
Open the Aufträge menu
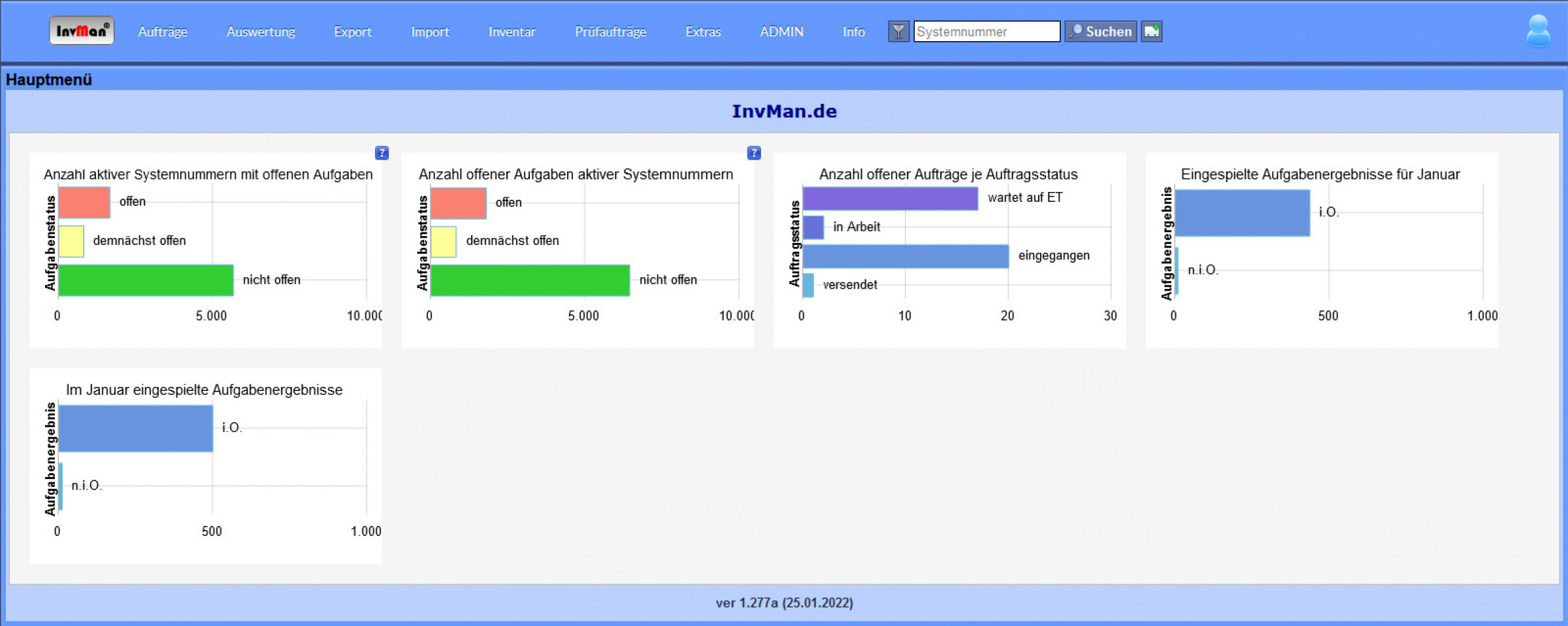[163, 31]
